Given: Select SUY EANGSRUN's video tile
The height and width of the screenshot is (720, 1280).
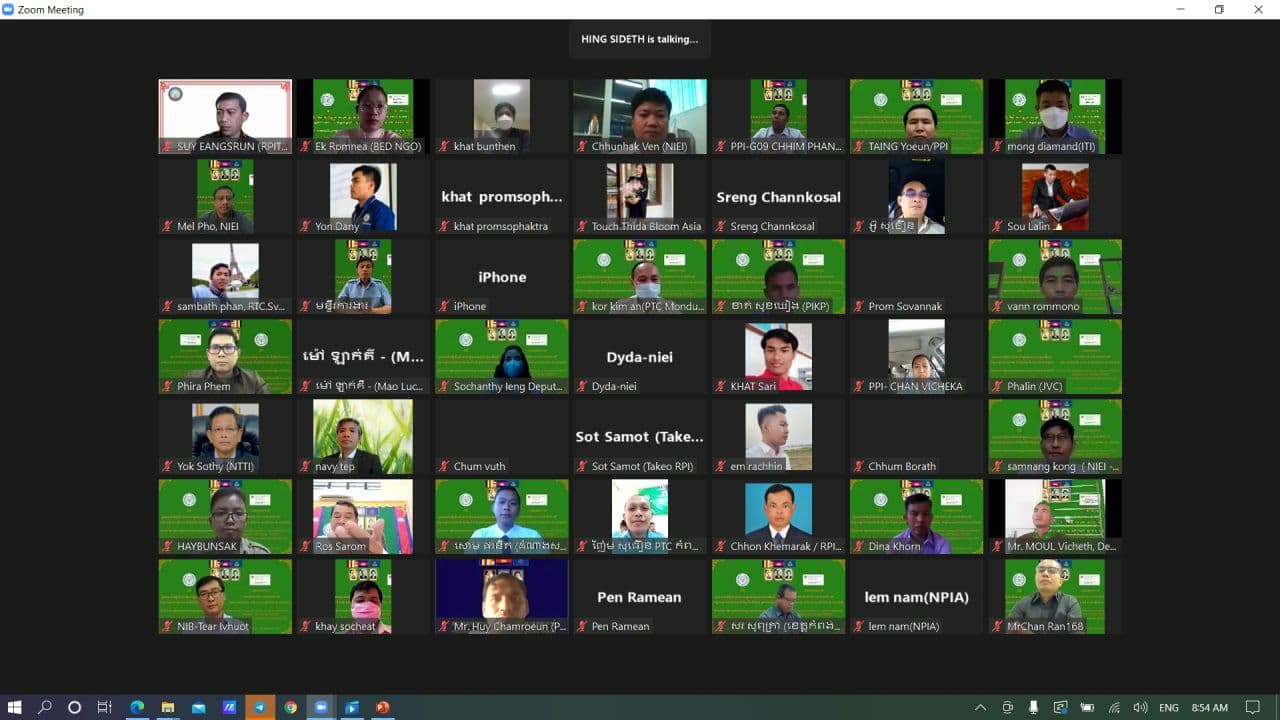Looking at the screenshot, I should (x=225, y=116).
